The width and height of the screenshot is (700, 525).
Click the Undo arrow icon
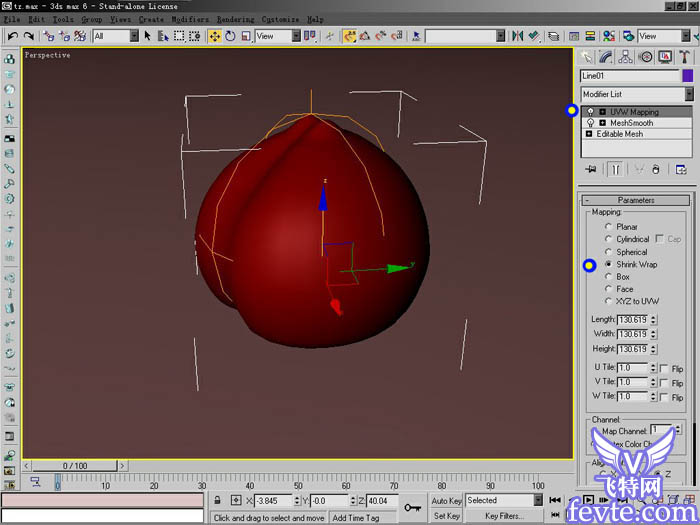[13, 36]
